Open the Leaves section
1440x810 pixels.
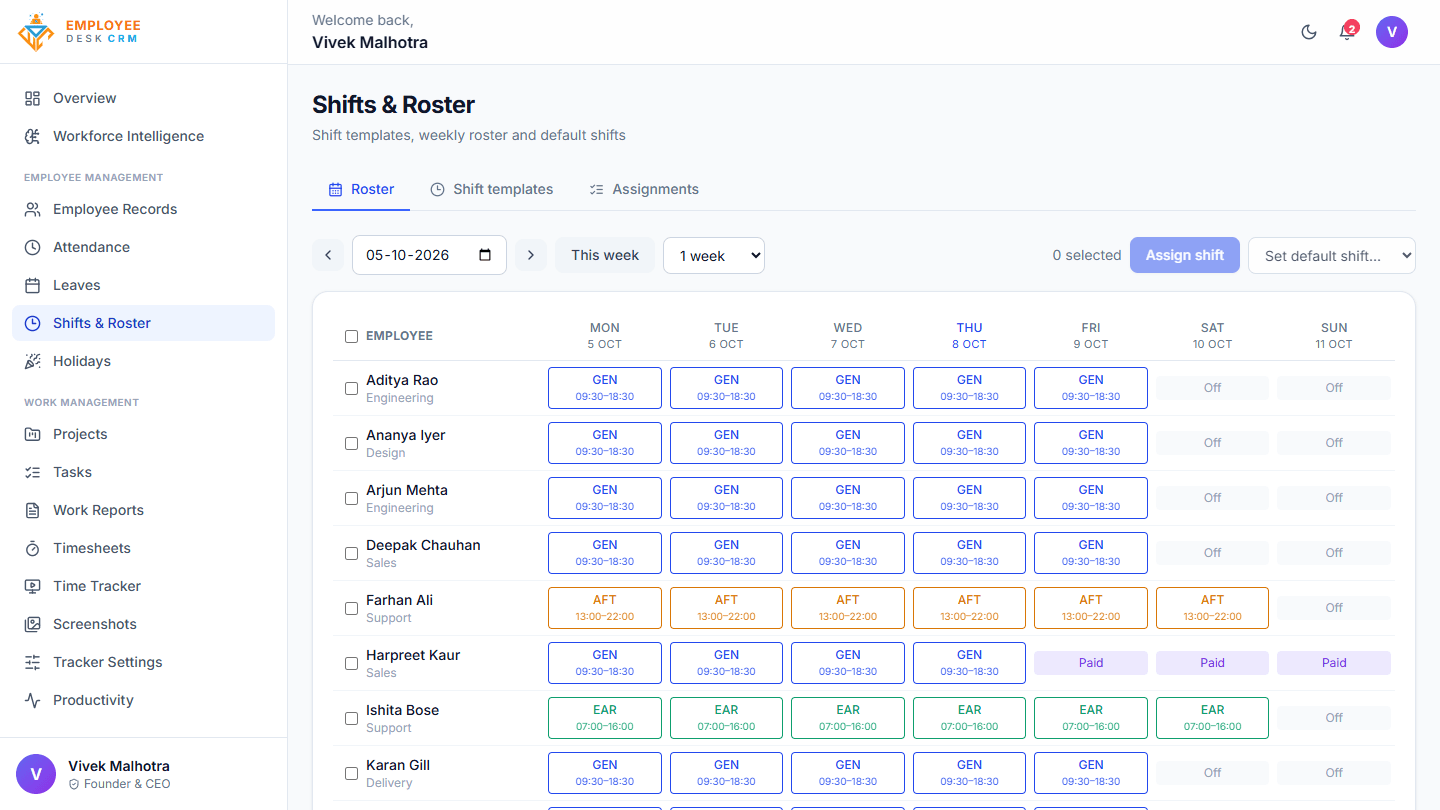coord(143,285)
